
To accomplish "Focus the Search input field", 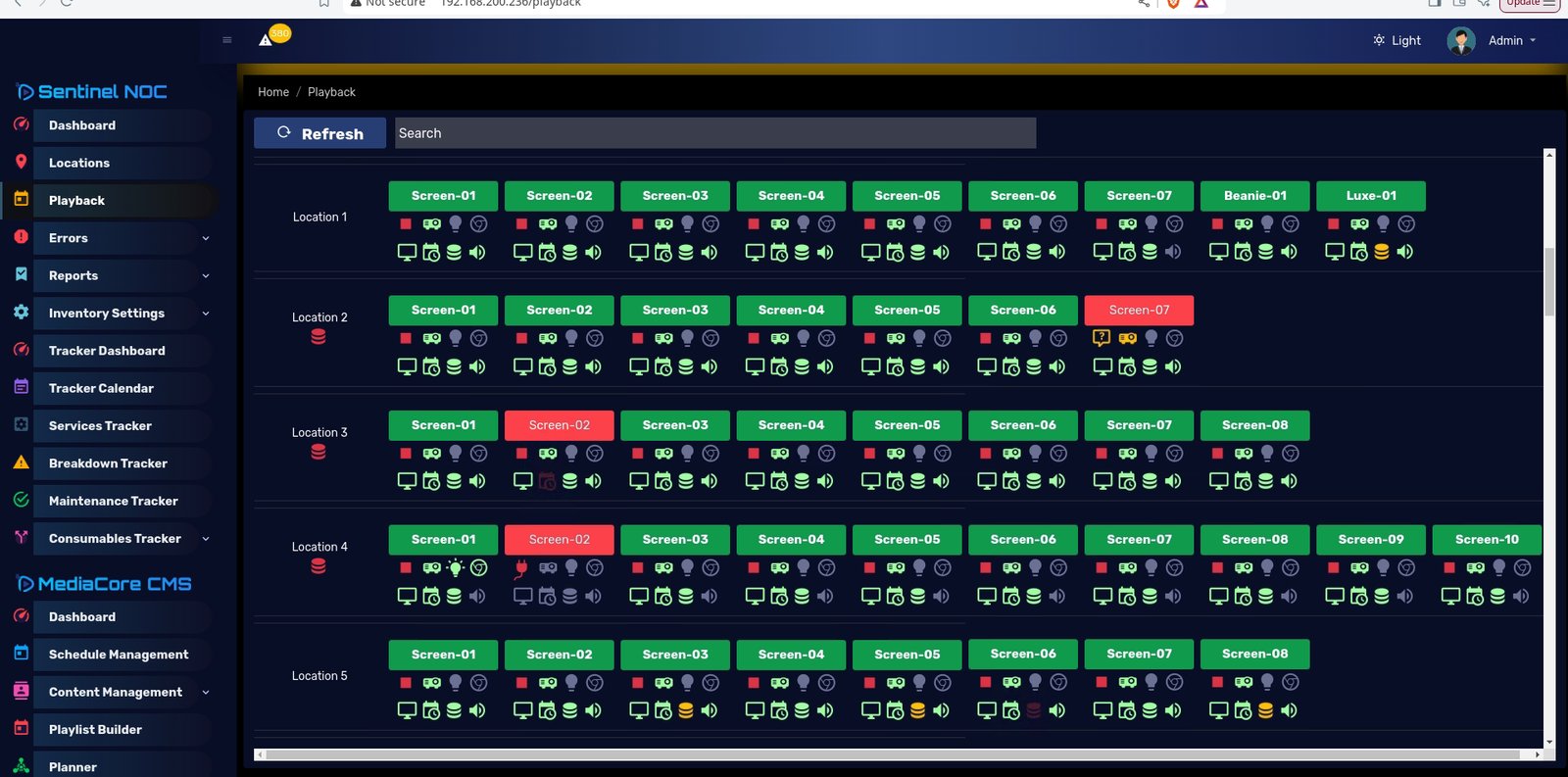I will (x=714, y=133).
